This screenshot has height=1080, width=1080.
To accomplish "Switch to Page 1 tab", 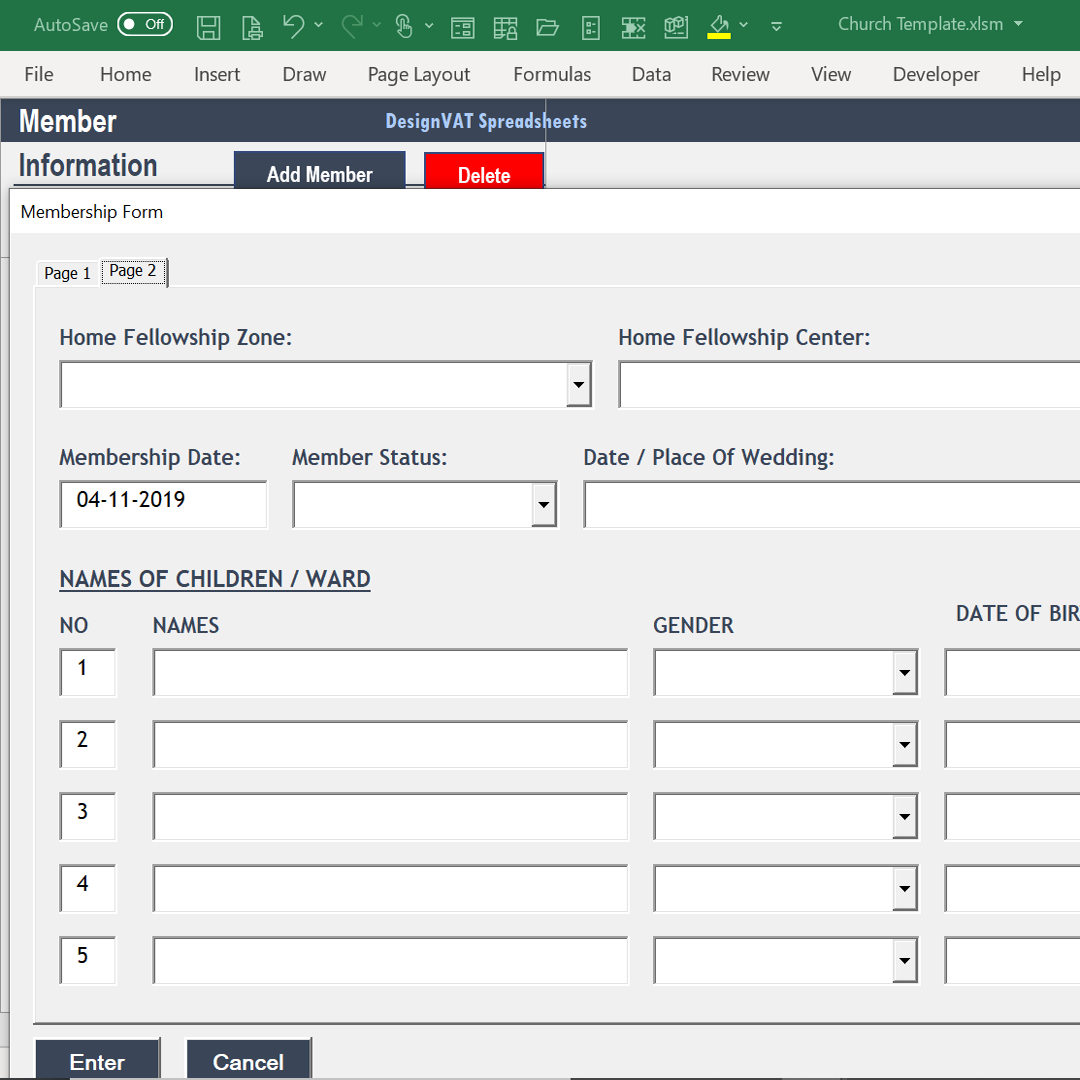I will point(66,272).
